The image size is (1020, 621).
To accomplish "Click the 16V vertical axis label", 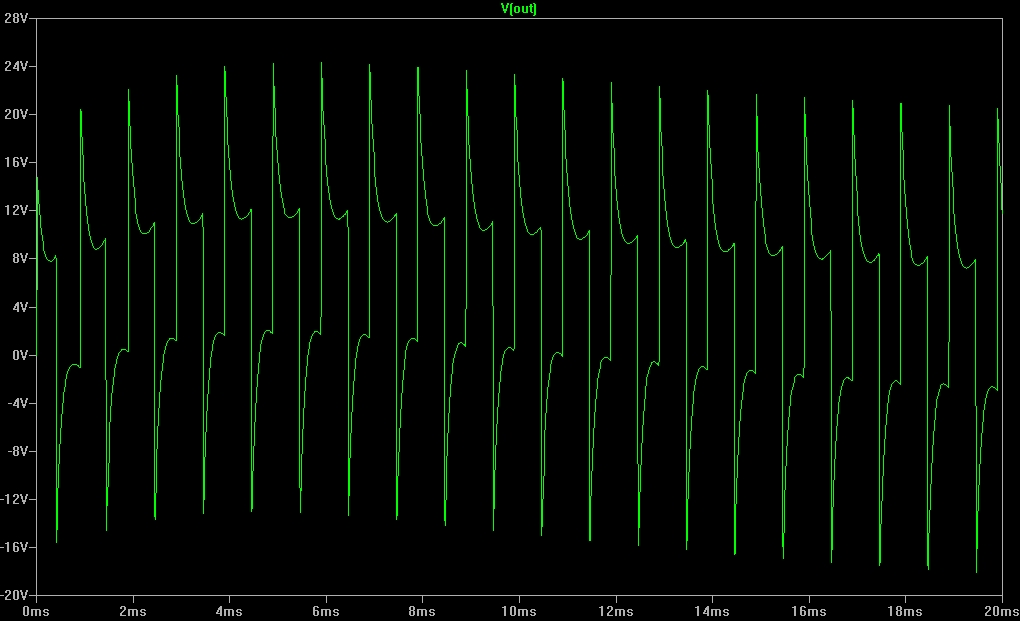I will 16,163.
